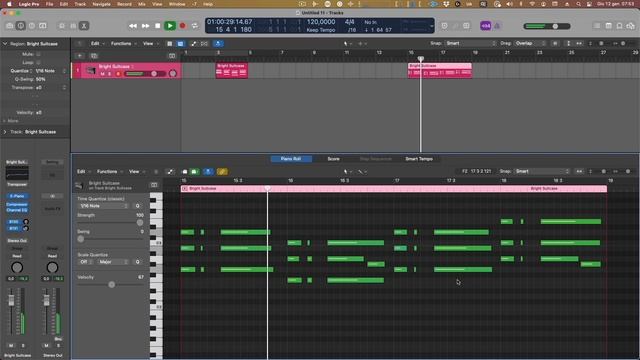Open Tracks area Edit menu
The width and height of the screenshot is (640, 360).
[97, 43]
